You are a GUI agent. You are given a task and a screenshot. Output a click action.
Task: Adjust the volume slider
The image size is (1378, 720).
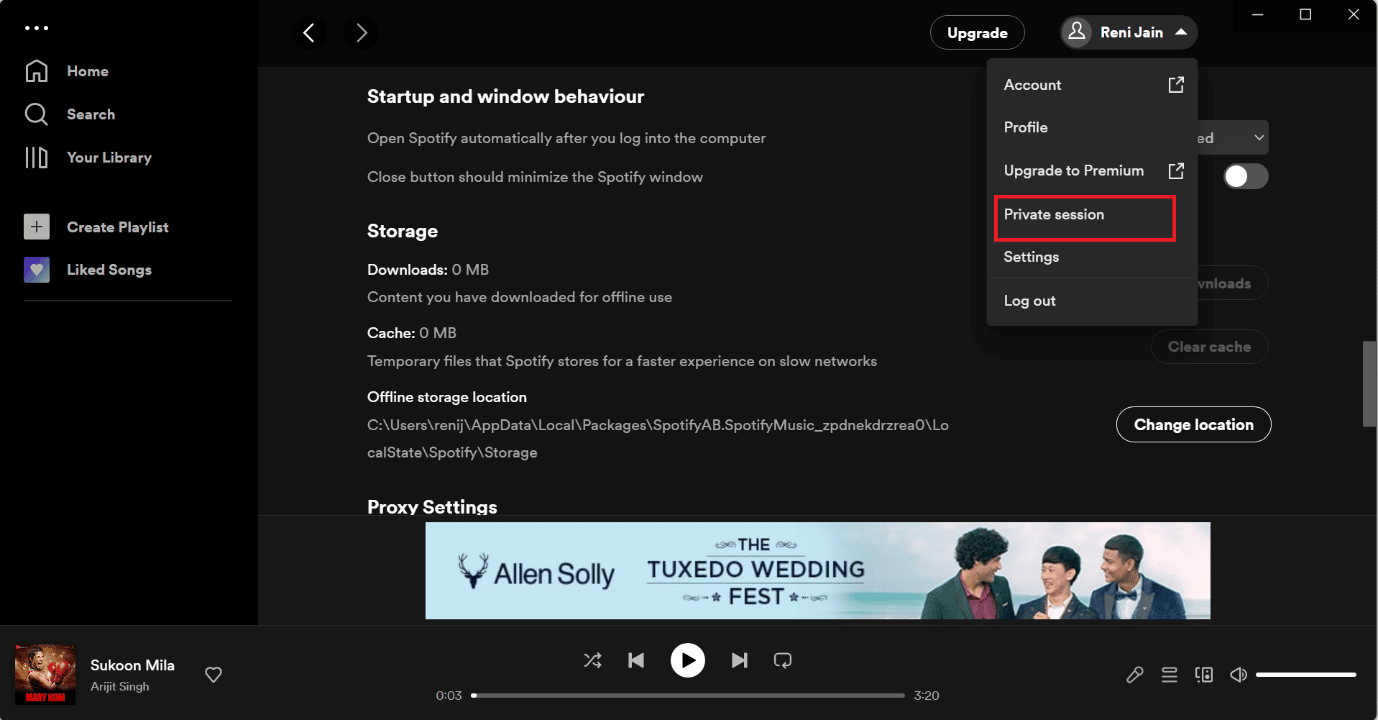click(1306, 675)
